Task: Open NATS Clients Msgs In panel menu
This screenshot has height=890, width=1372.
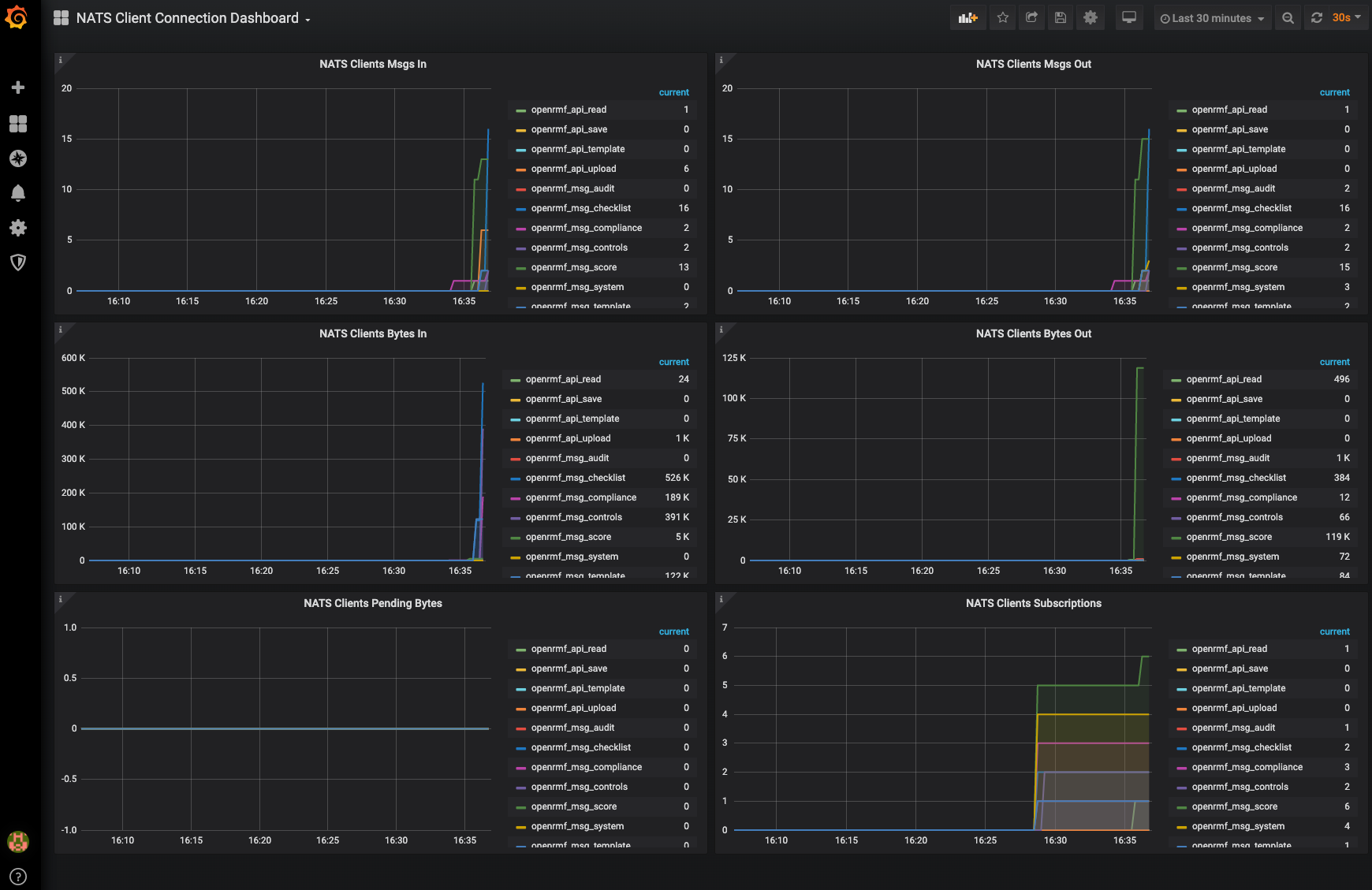Action: pyautogui.click(x=373, y=64)
